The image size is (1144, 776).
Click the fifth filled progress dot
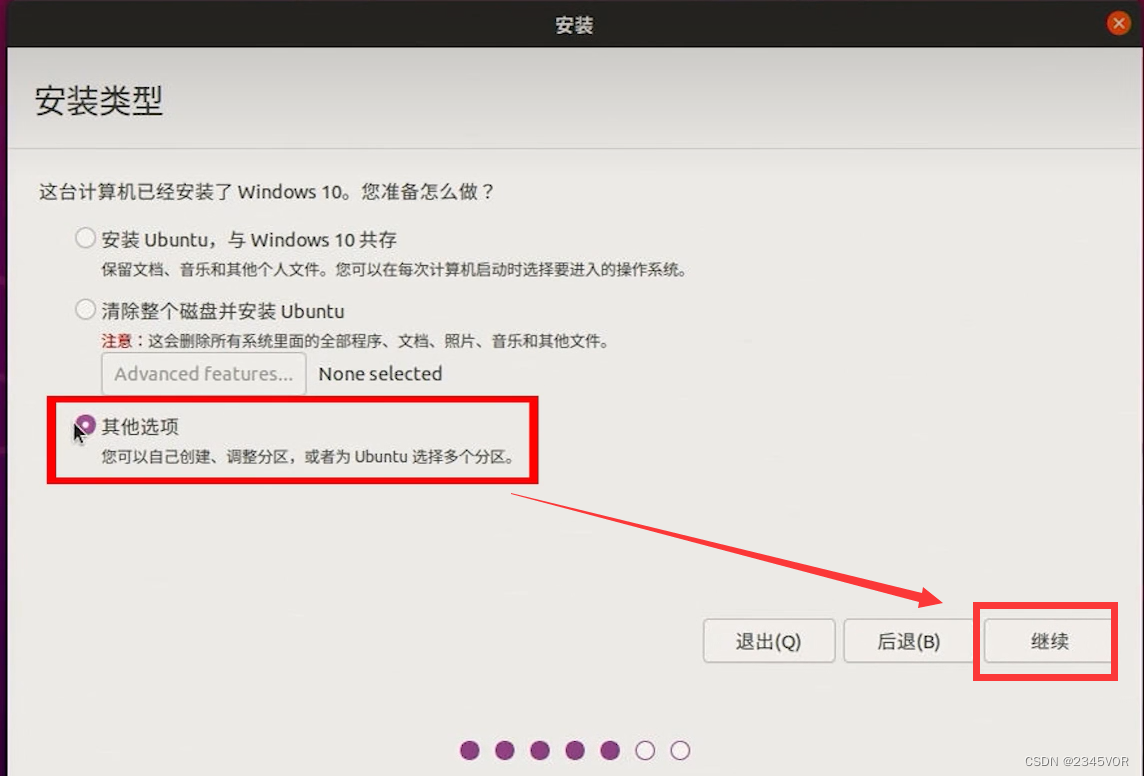click(x=610, y=750)
